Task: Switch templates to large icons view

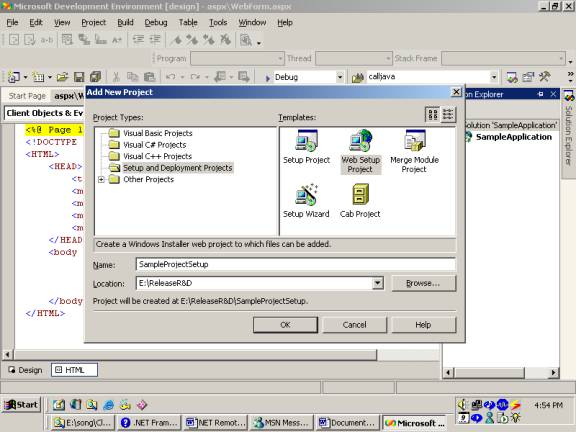Action: point(432,115)
